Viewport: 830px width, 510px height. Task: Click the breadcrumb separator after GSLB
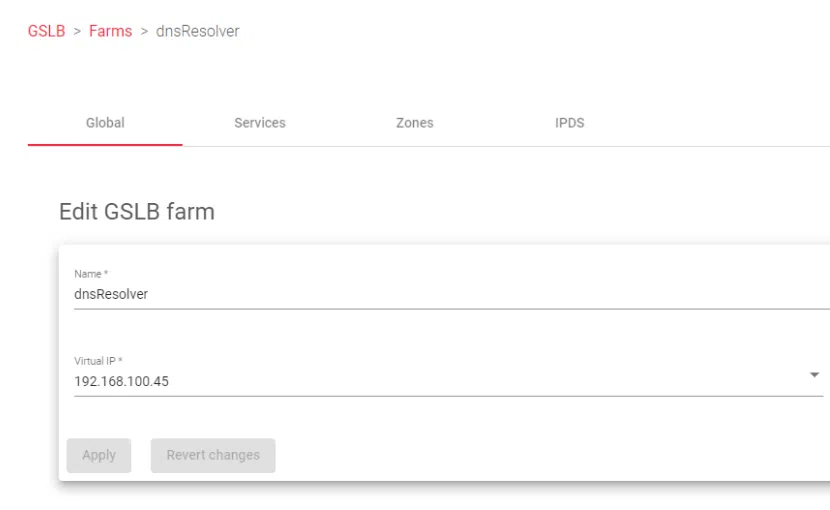[77, 32]
